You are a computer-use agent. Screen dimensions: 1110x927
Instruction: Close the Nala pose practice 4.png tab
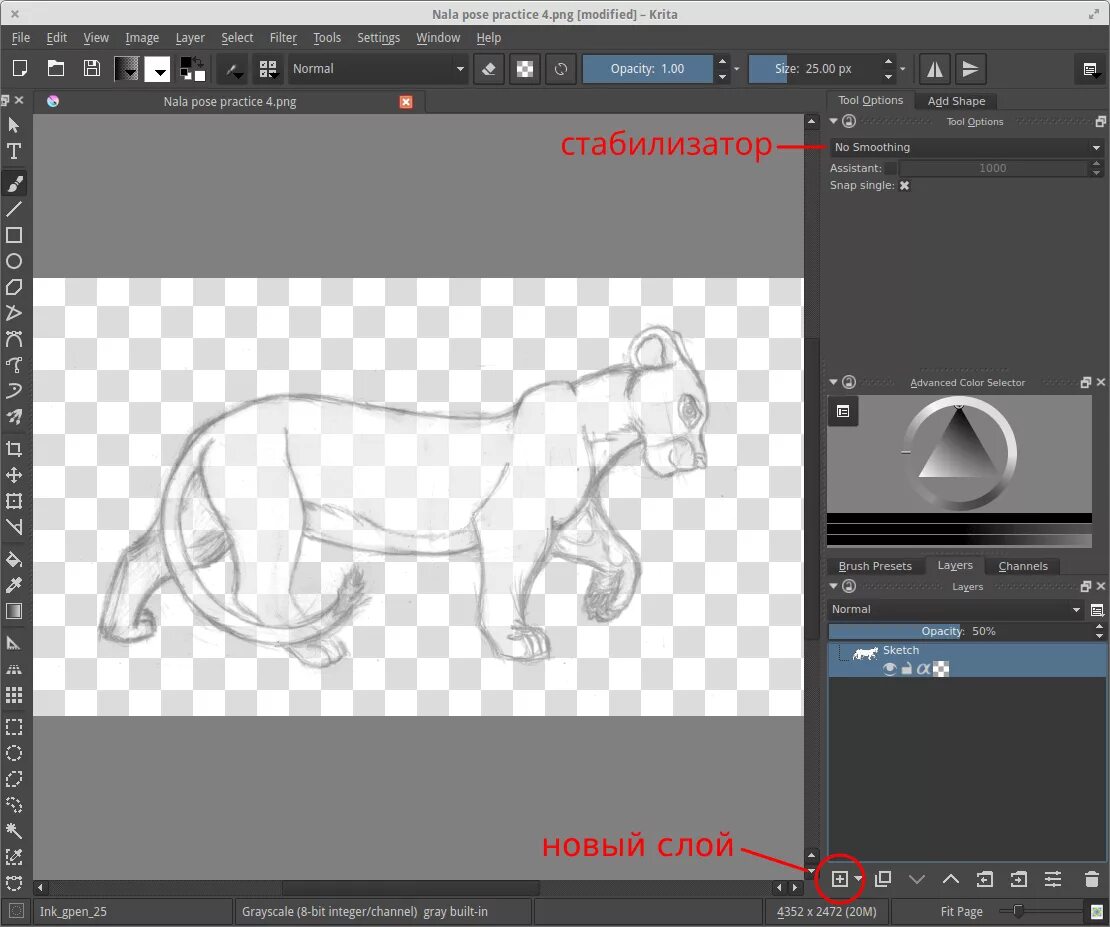[x=406, y=102]
